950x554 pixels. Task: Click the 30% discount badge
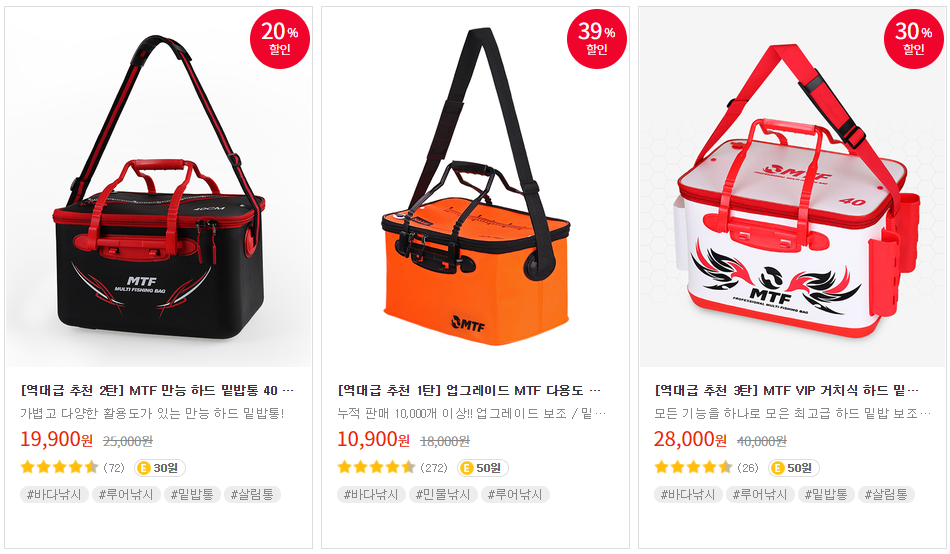(x=914, y=39)
